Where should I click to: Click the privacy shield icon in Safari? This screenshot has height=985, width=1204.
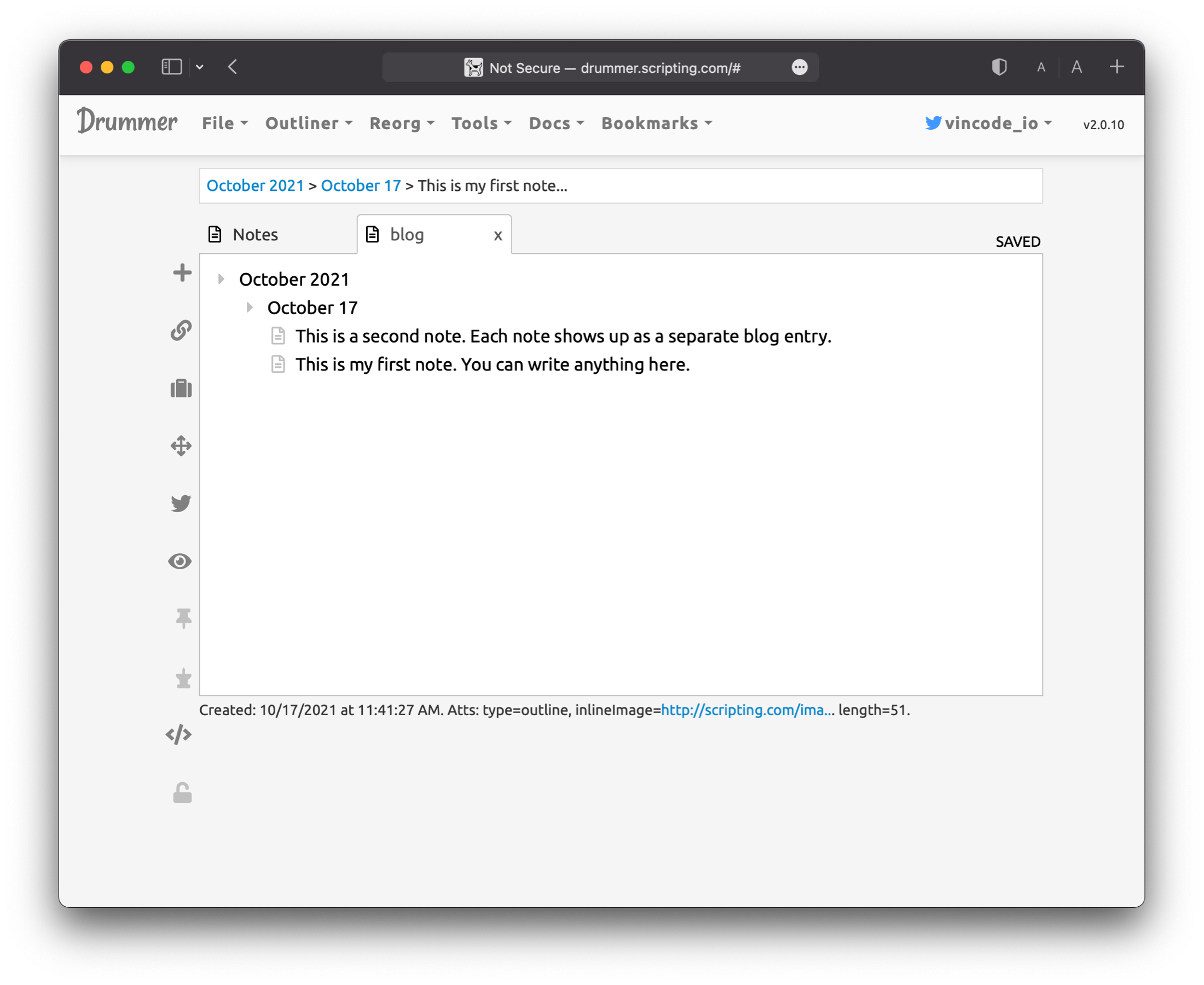tap(999, 67)
